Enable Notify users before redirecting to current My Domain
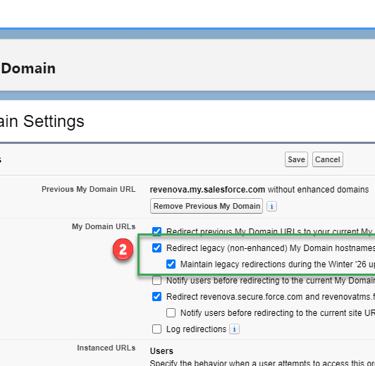 pyautogui.click(x=157, y=280)
